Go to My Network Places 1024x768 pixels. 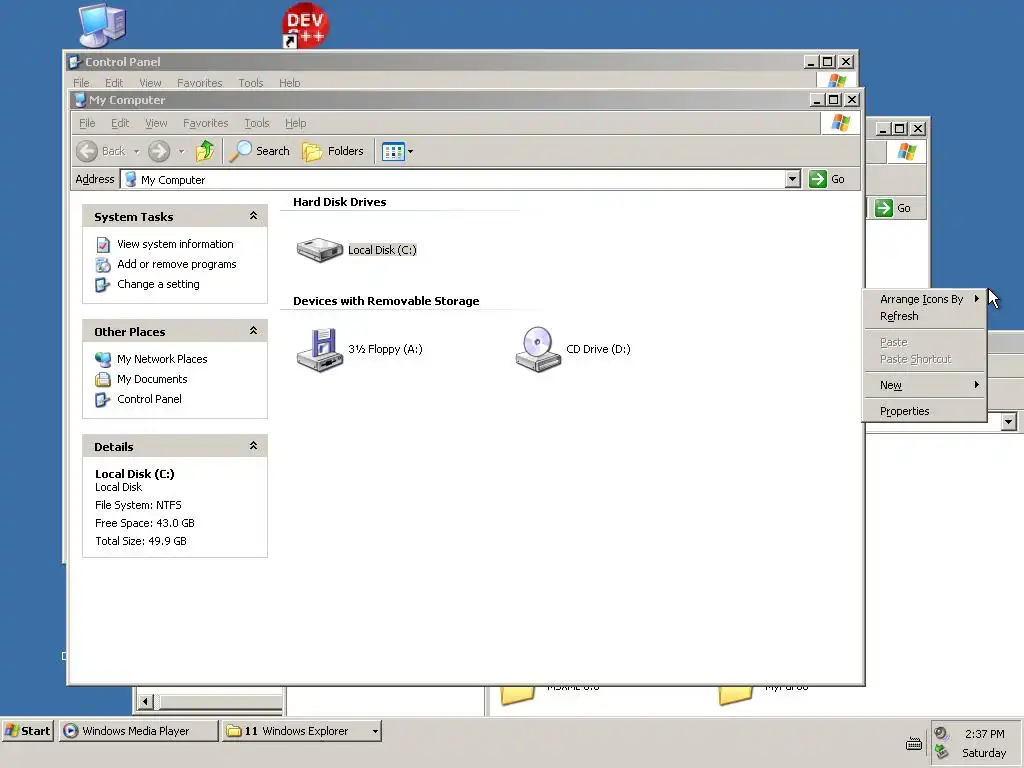point(162,359)
